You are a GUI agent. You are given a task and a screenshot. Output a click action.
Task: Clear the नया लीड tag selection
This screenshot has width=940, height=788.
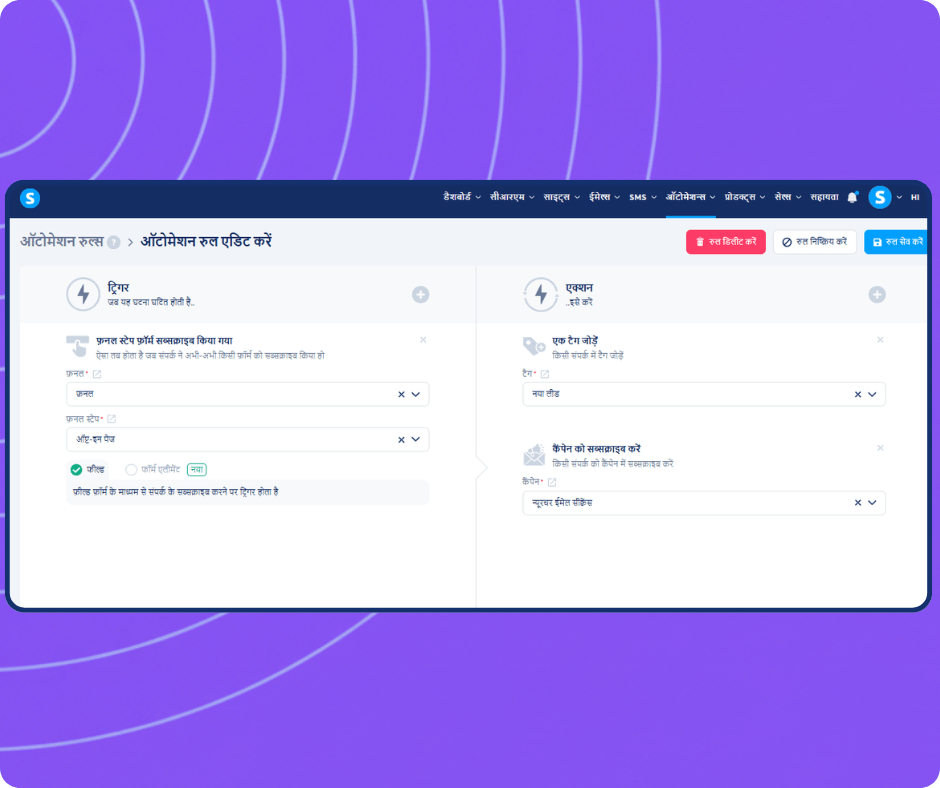coord(858,395)
